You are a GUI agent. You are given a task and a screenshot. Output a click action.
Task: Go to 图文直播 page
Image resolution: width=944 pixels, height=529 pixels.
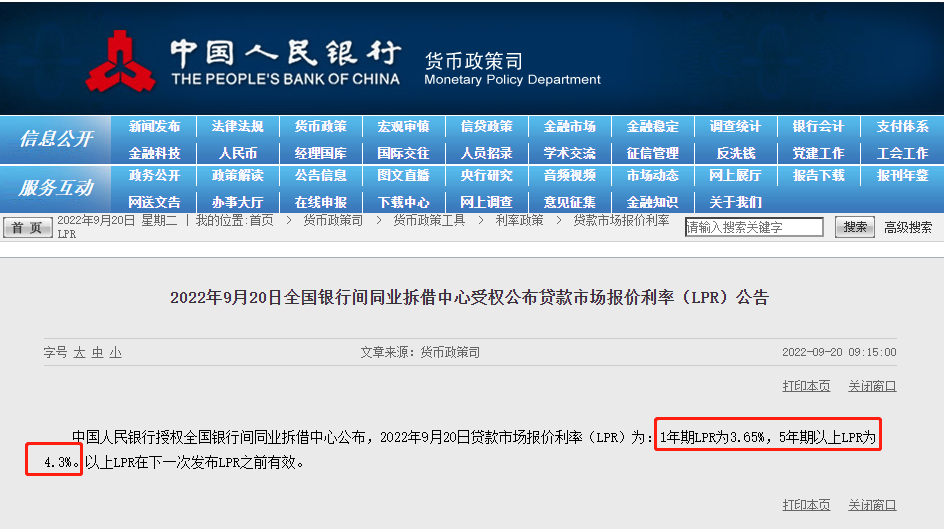pyautogui.click(x=403, y=175)
